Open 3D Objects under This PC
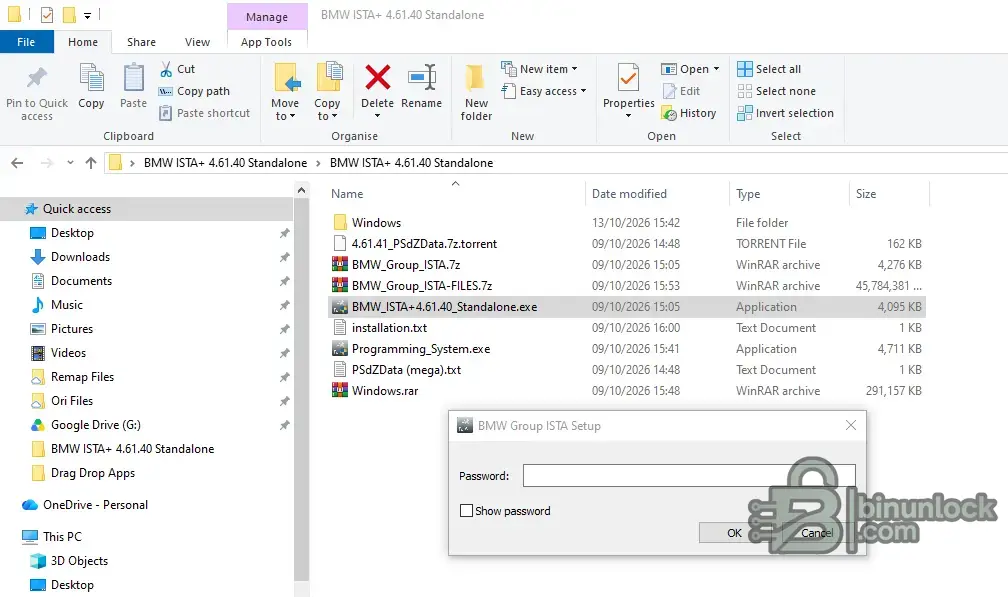1008x597 pixels. point(79,561)
